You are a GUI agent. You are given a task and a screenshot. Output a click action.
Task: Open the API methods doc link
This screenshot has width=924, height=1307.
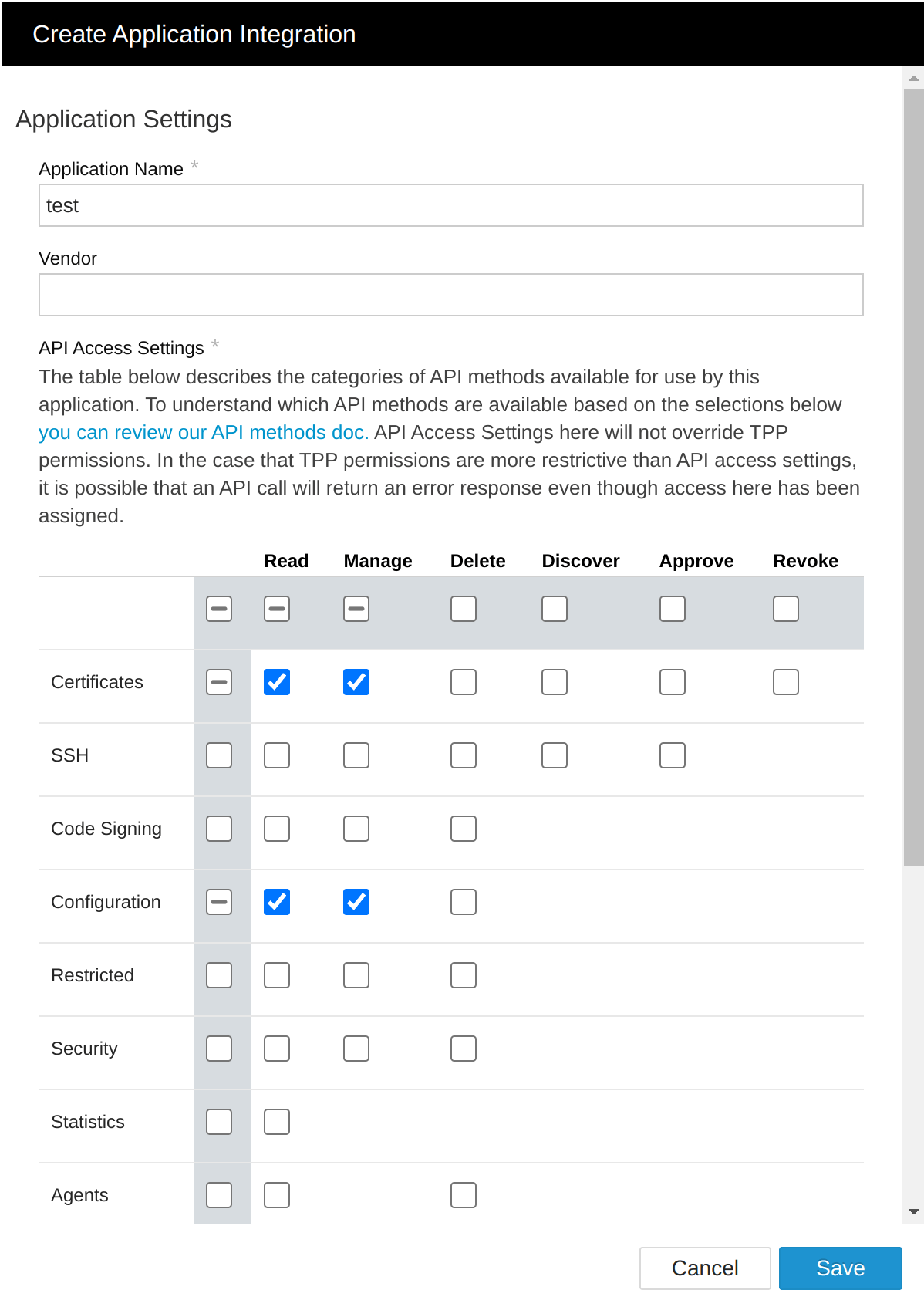coord(204,433)
